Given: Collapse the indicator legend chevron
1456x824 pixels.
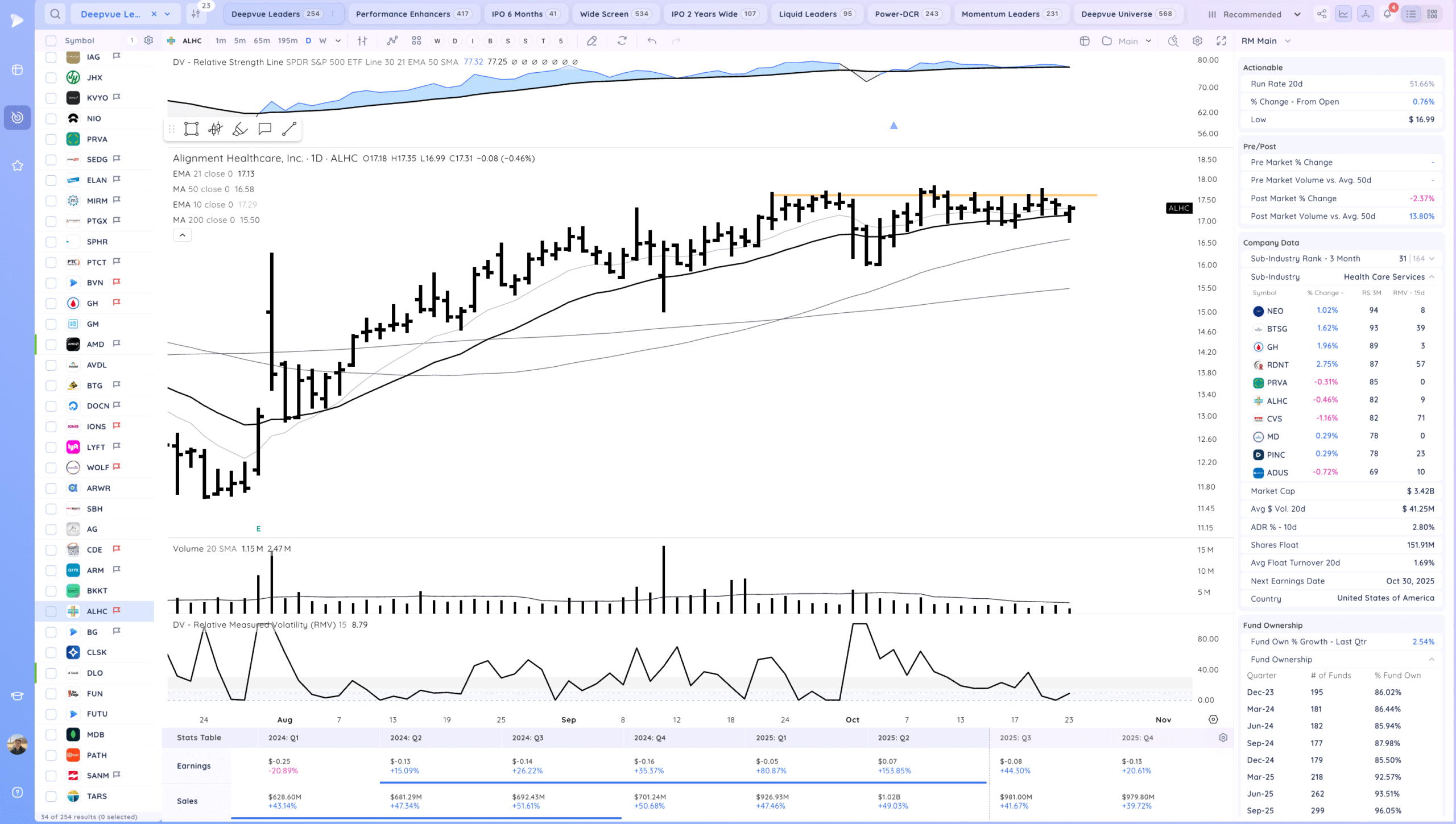Looking at the screenshot, I should (x=182, y=235).
